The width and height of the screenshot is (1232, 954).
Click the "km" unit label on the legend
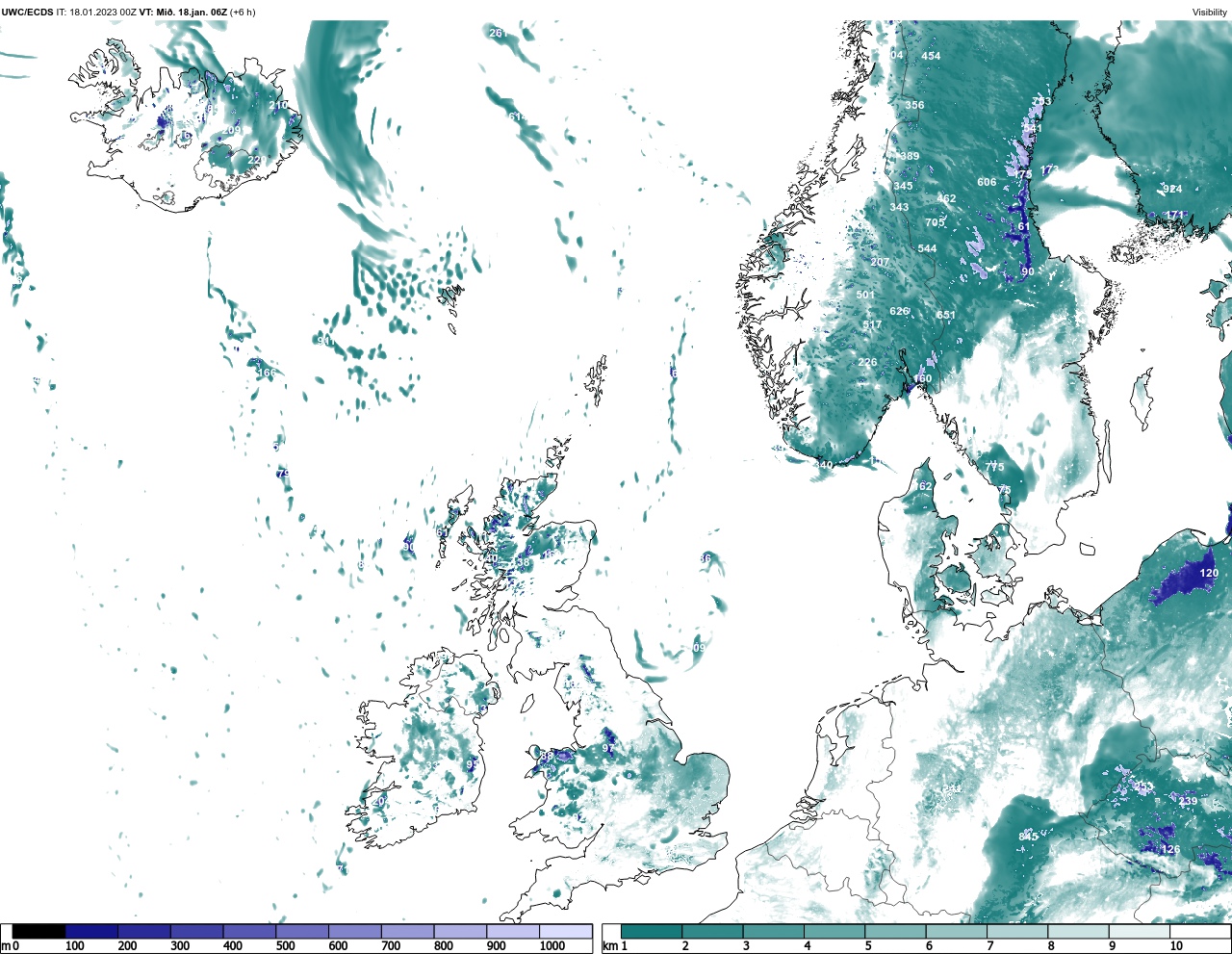(610, 946)
